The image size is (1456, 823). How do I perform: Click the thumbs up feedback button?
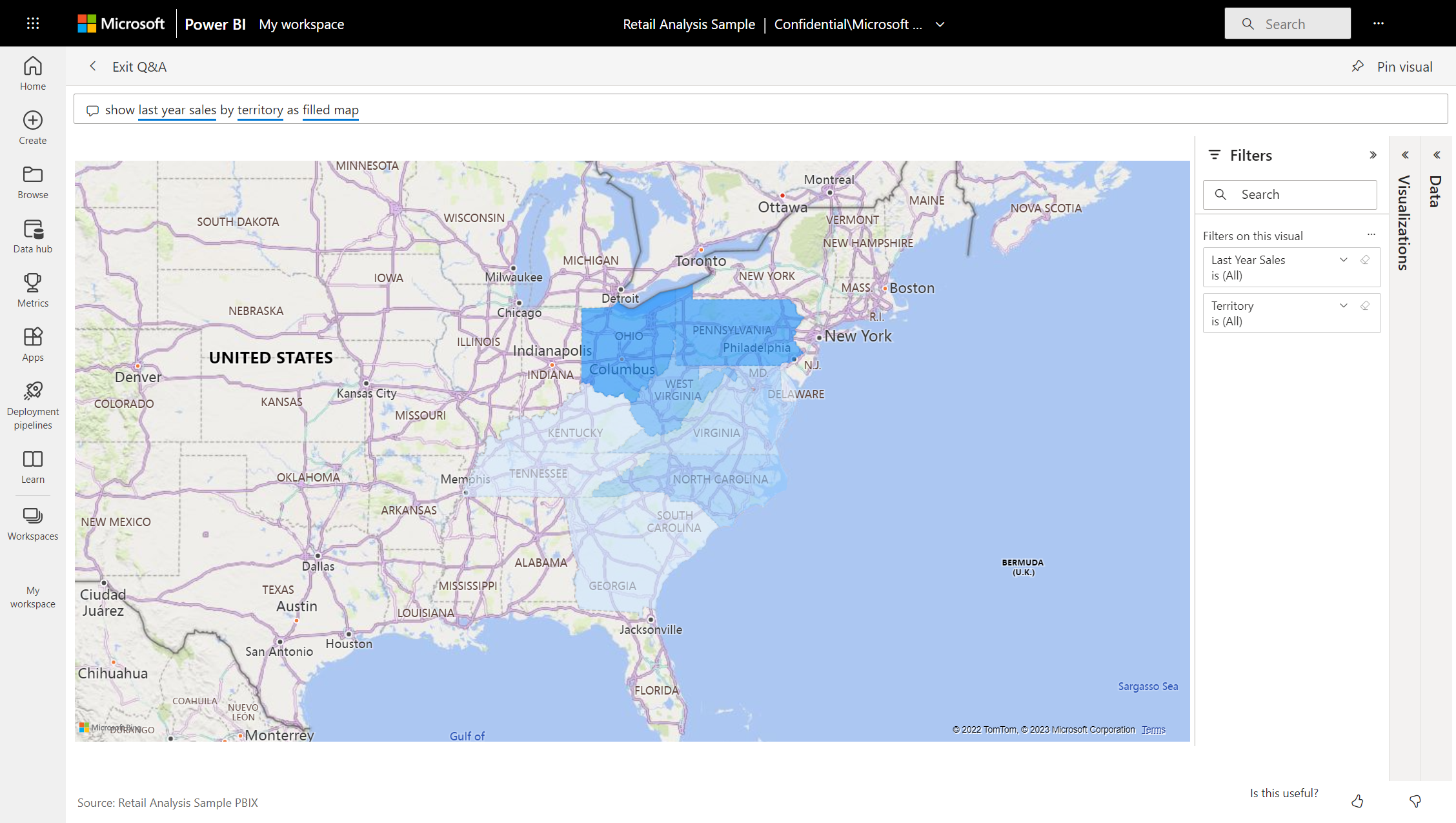[x=1357, y=800]
